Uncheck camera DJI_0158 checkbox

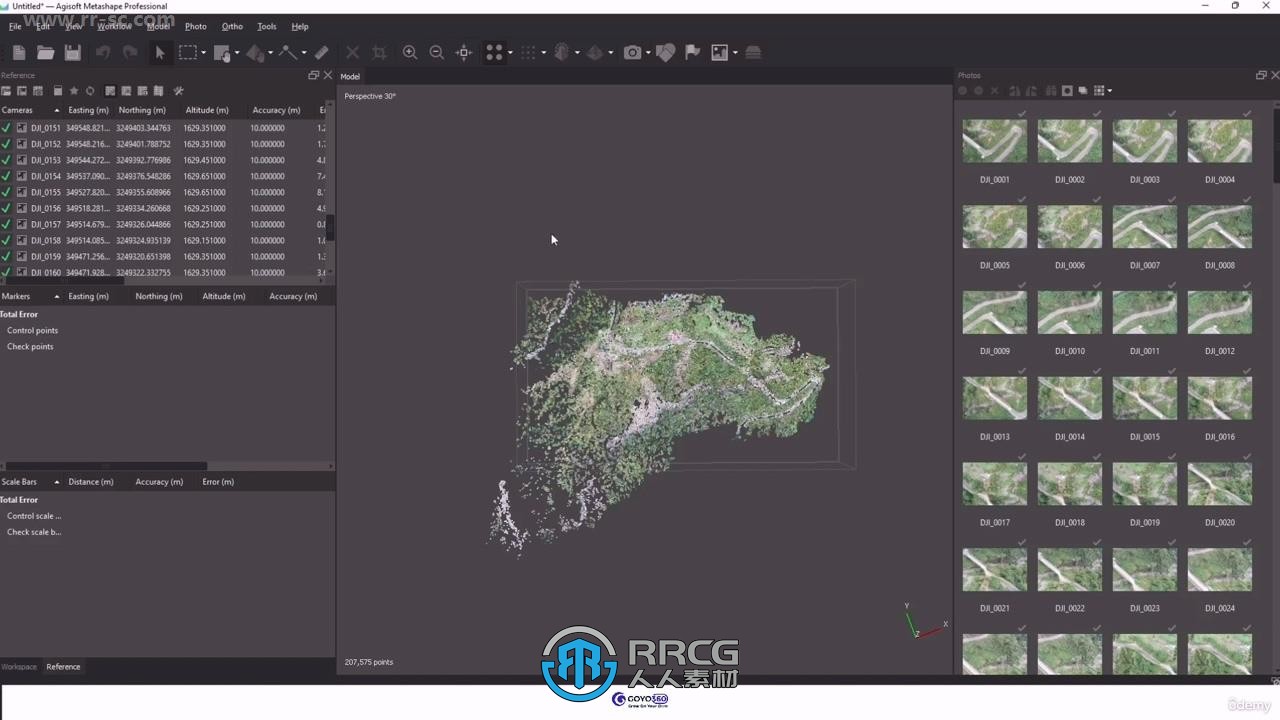tap(6, 240)
